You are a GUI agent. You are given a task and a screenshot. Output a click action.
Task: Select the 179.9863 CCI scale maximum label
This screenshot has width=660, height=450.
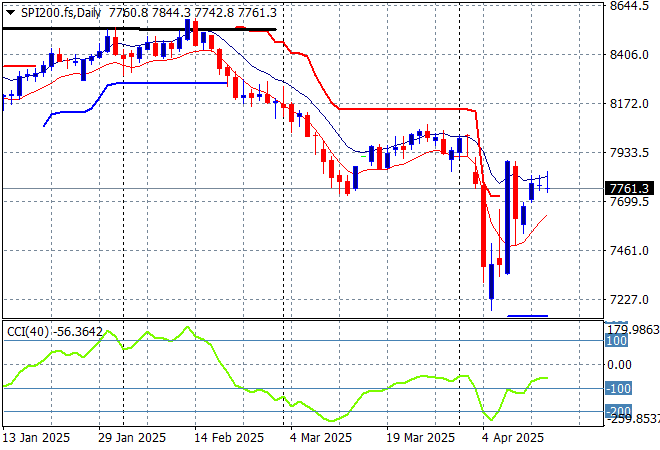click(x=631, y=330)
